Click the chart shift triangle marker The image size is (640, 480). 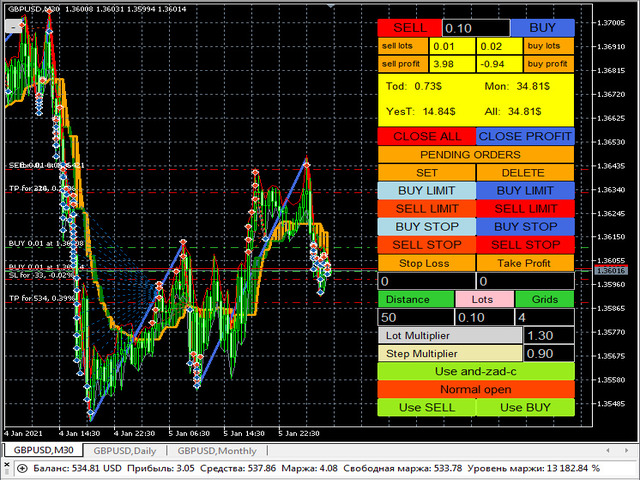(331, 6)
